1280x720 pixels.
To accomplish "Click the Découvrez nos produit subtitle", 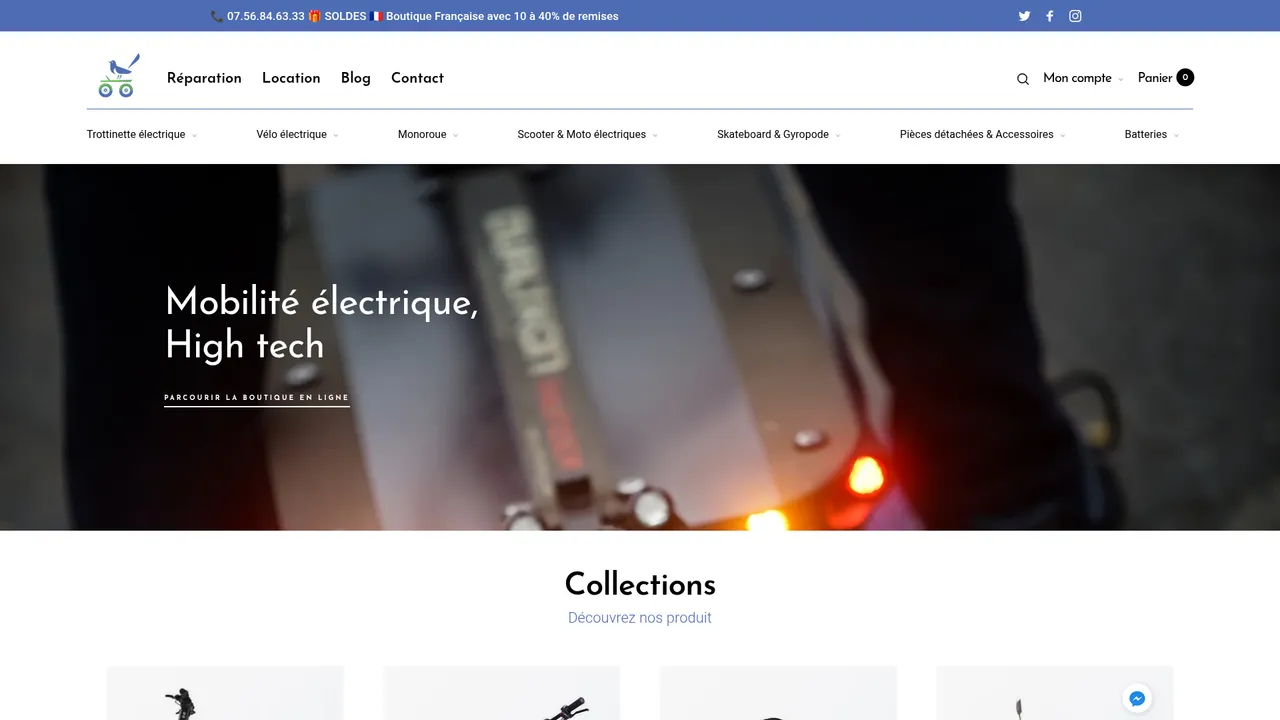I will click(640, 618).
